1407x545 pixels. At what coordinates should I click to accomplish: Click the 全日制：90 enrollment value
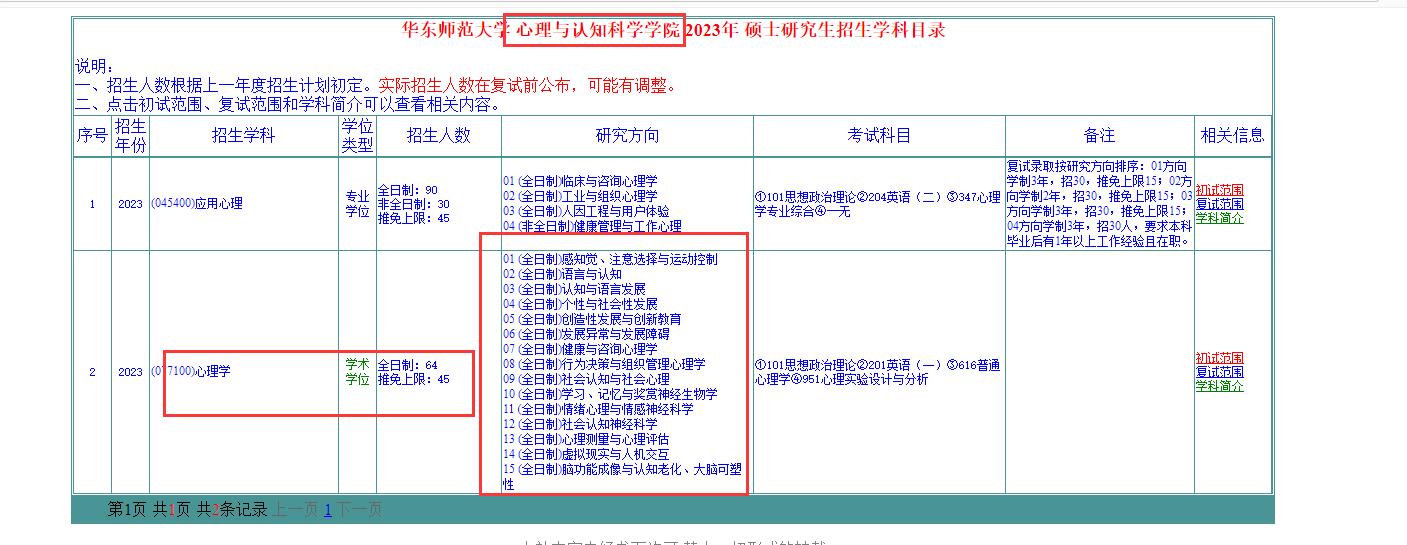tap(407, 190)
